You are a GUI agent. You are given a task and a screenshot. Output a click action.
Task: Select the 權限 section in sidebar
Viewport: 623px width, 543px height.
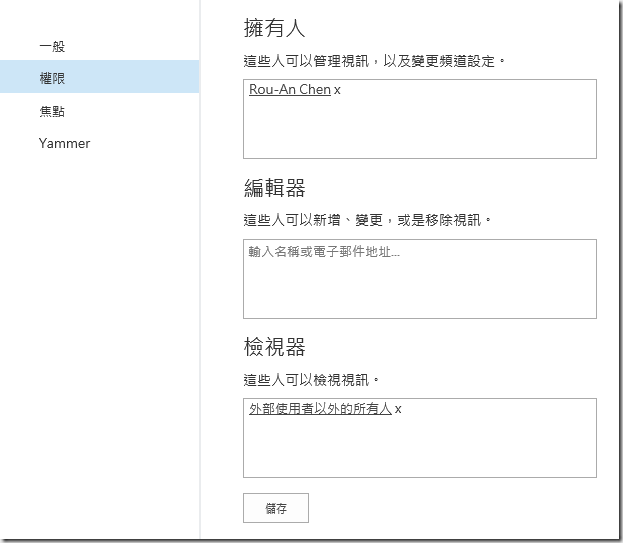[x=52, y=78]
